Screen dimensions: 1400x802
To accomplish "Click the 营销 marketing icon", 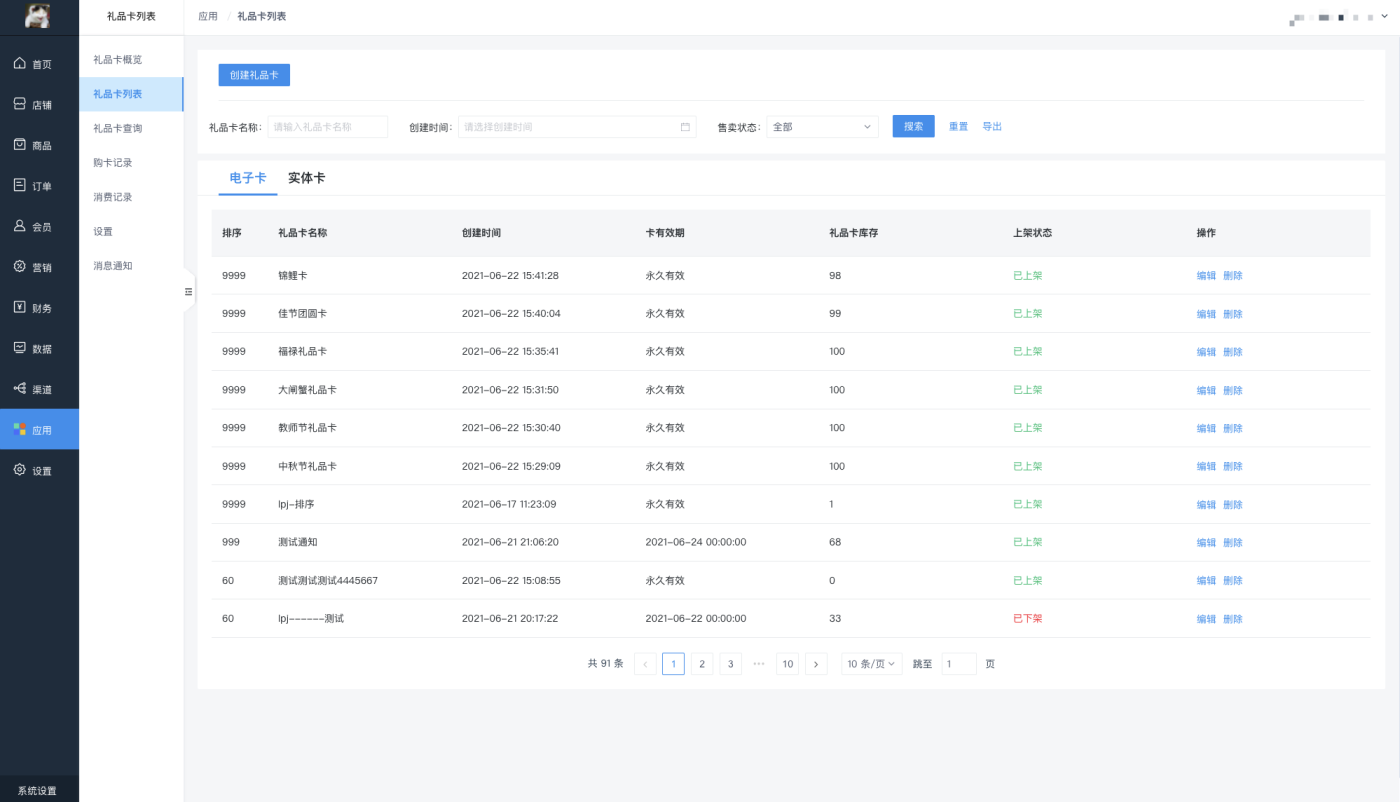I will click(x=20, y=267).
